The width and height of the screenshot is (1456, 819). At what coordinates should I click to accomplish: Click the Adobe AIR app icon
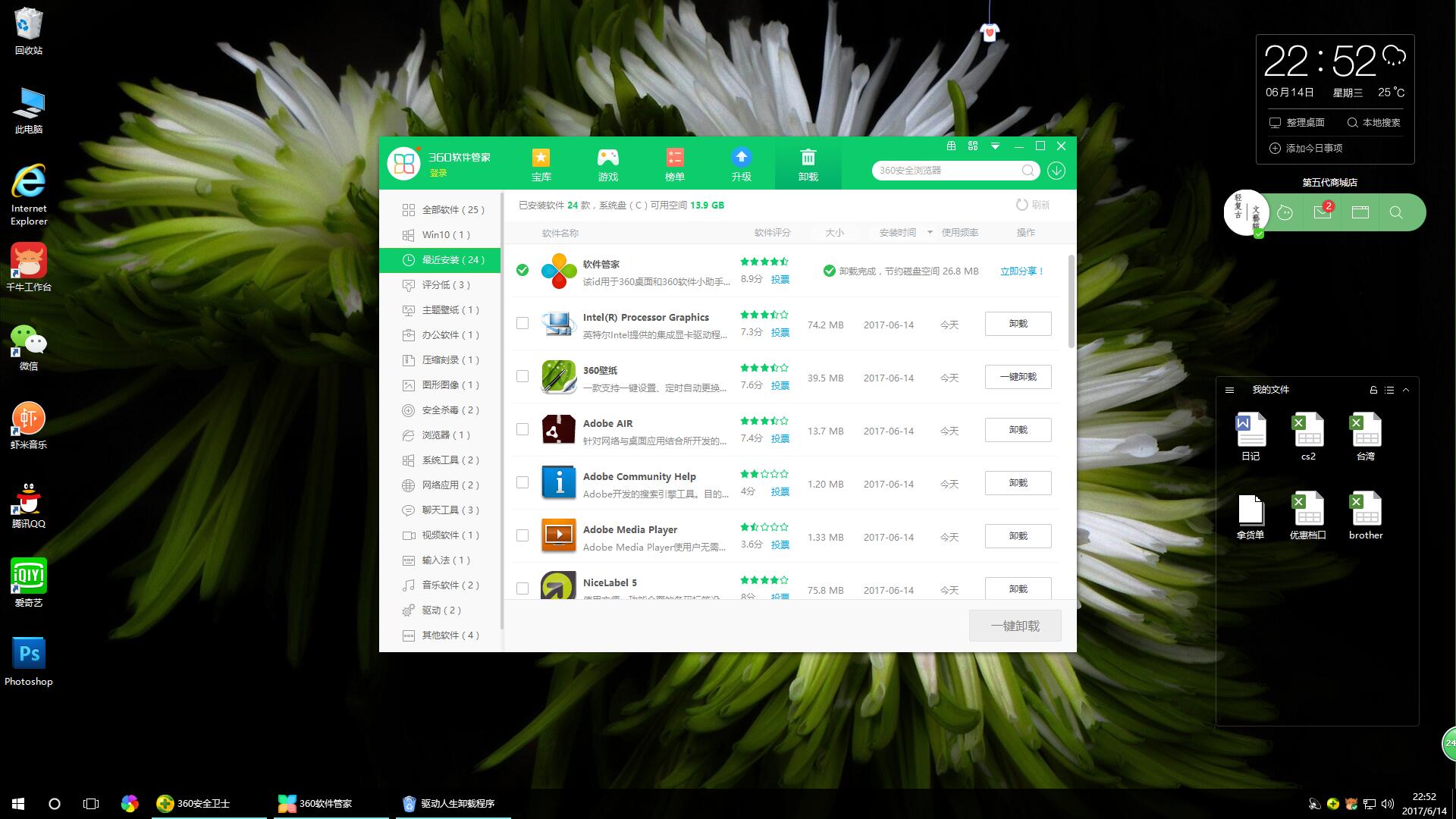tap(559, 430)
